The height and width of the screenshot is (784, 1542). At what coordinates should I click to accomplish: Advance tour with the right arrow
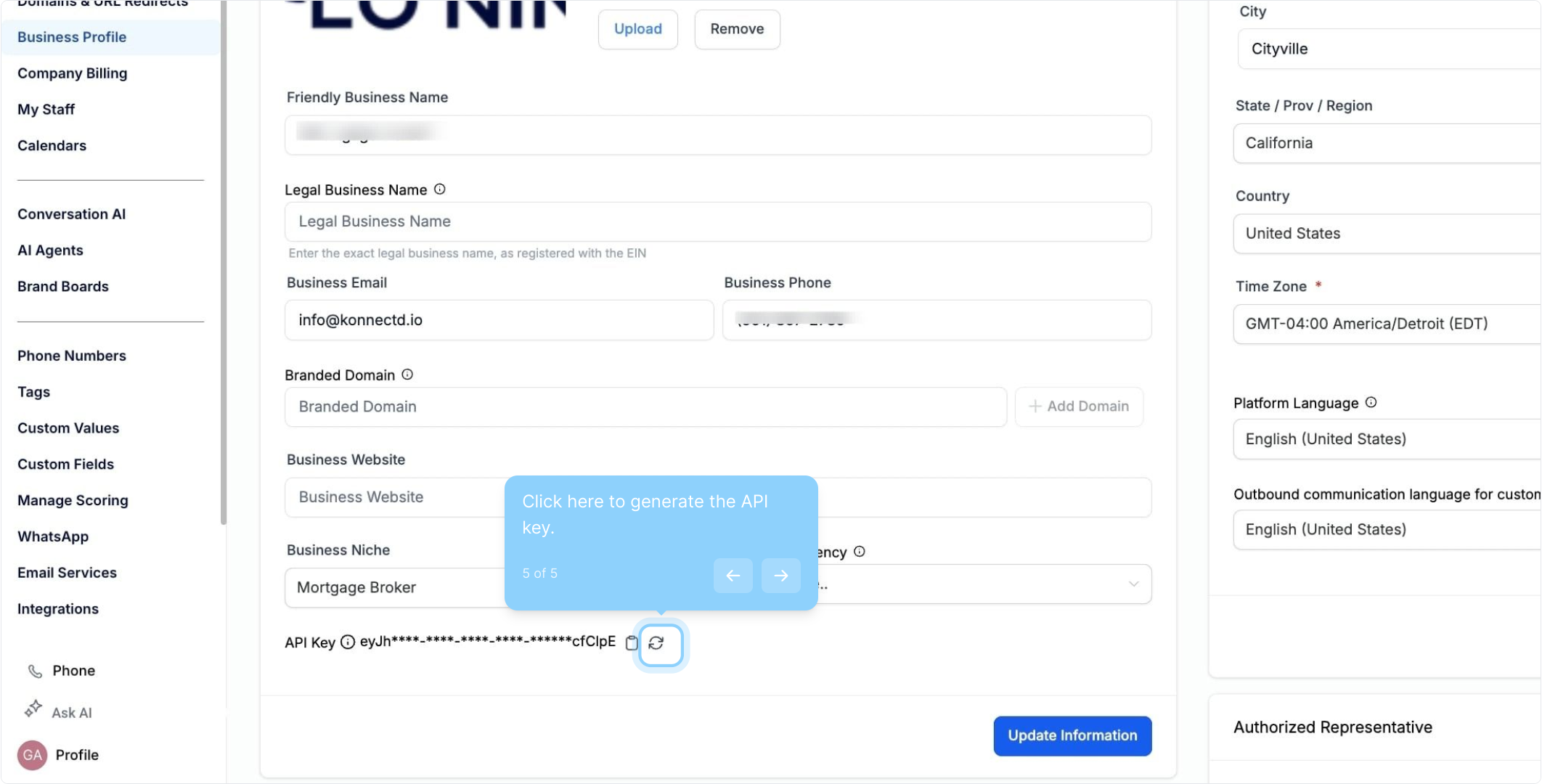click(x=781, y=576)
